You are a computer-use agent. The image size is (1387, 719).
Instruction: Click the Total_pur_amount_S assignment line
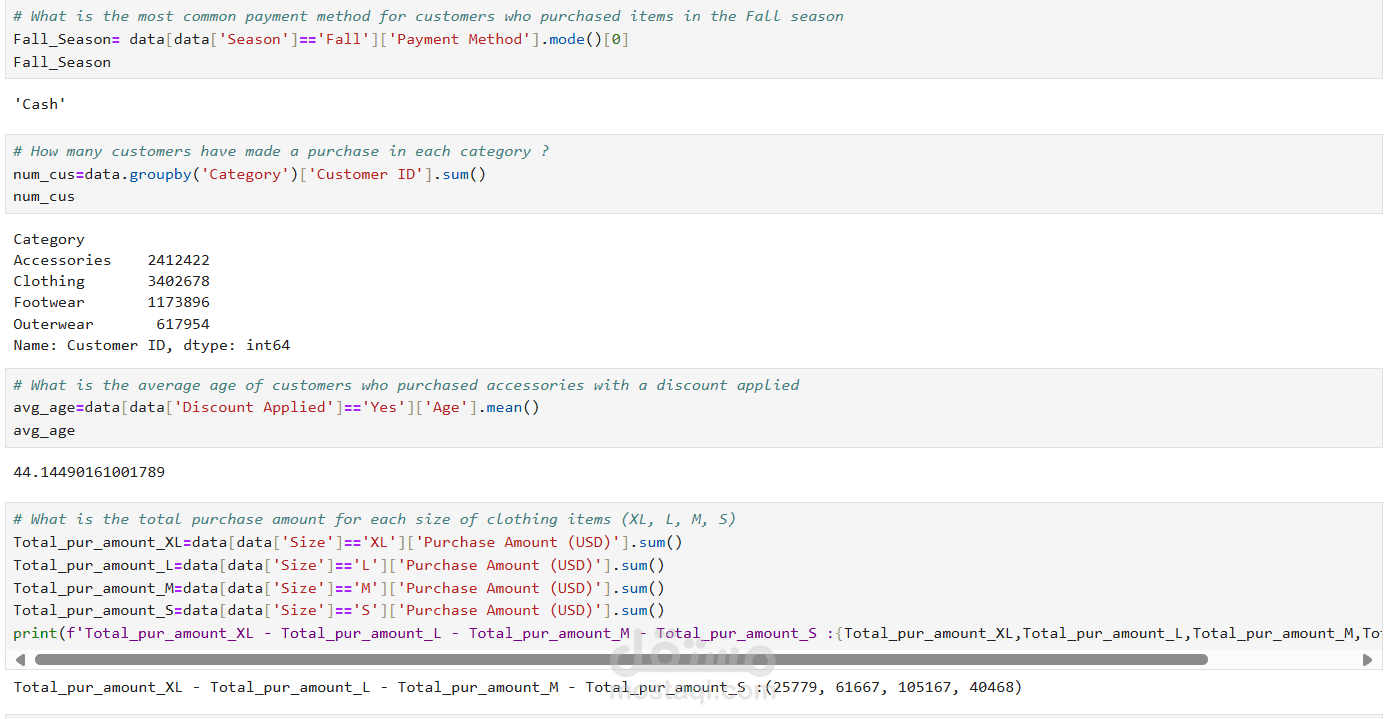(x=338, y=610)
